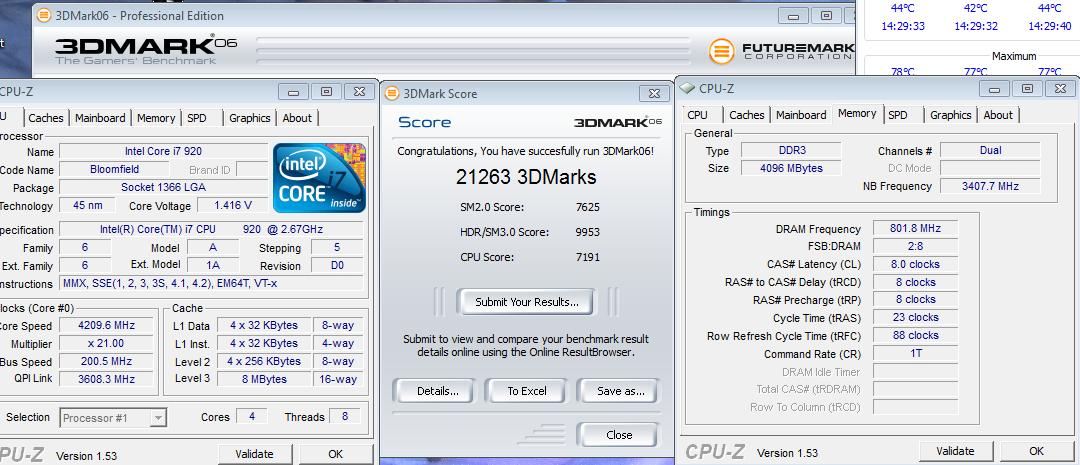
Task: Select SPD tab in left CPU-Z window
Action: click(x=196, y=118)
